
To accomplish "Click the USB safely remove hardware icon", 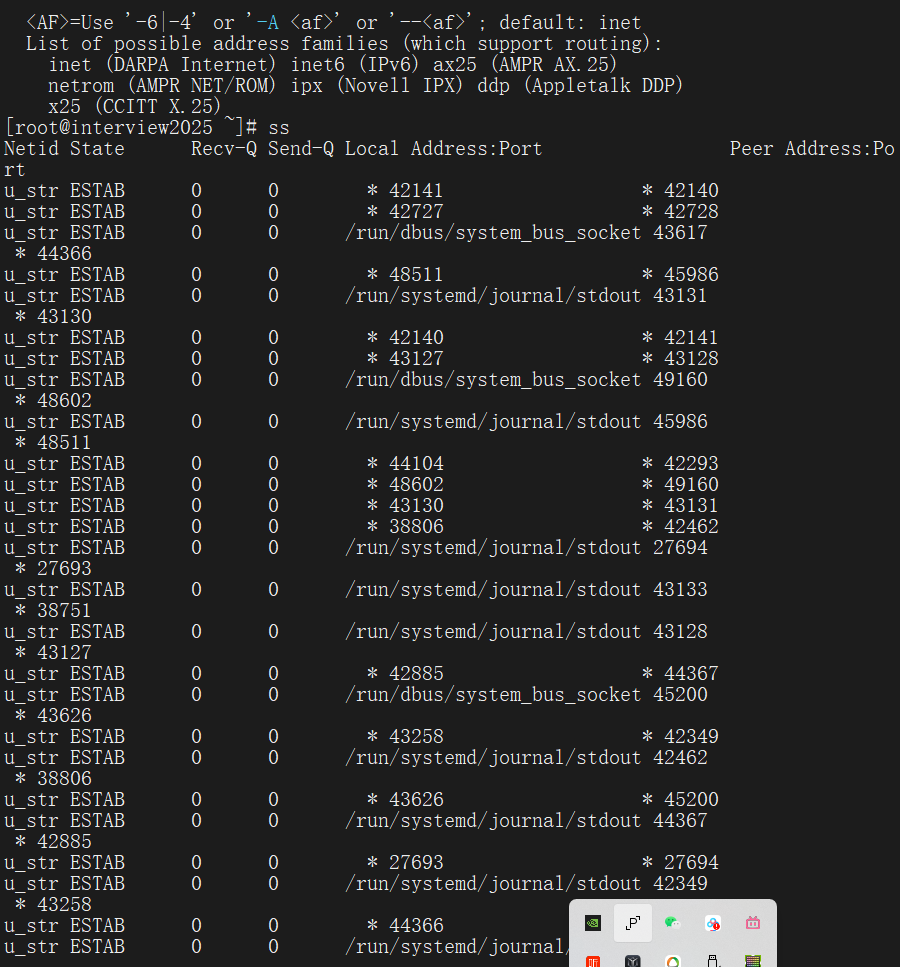I will pyautogui.click(x=713, y=961).
